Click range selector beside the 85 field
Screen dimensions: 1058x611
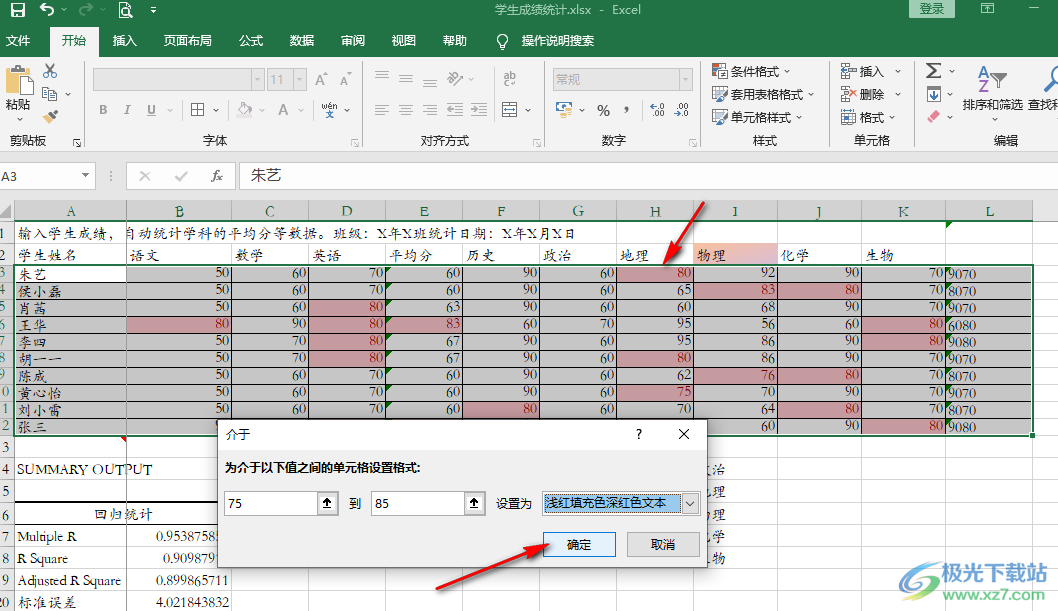coord(474,503)
